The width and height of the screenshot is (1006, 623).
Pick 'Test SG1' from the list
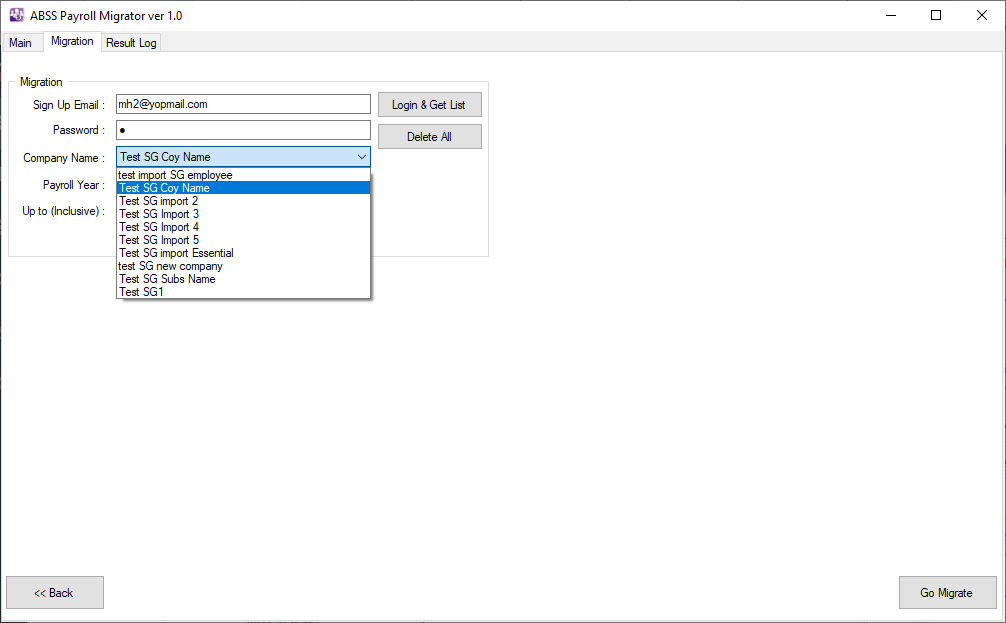pos(243,292)
